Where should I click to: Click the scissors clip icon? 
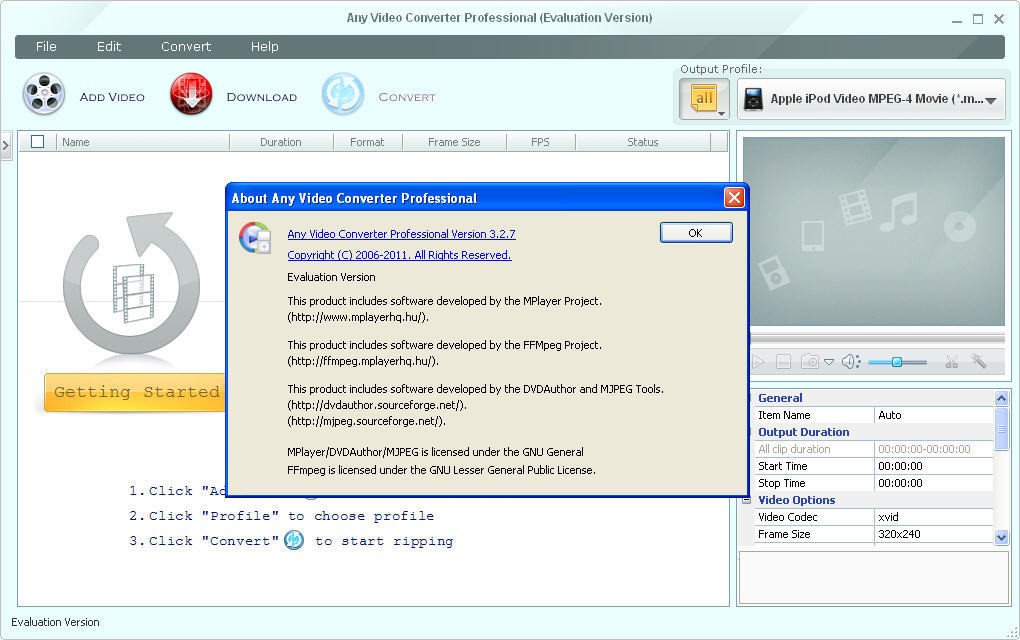click(x=952, y=362)
